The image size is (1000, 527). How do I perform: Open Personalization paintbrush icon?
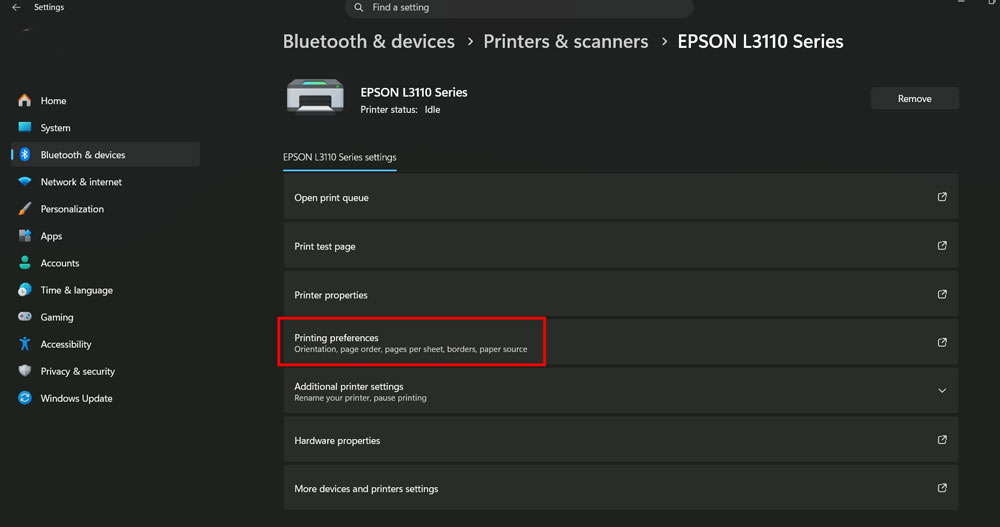[25, 209]
